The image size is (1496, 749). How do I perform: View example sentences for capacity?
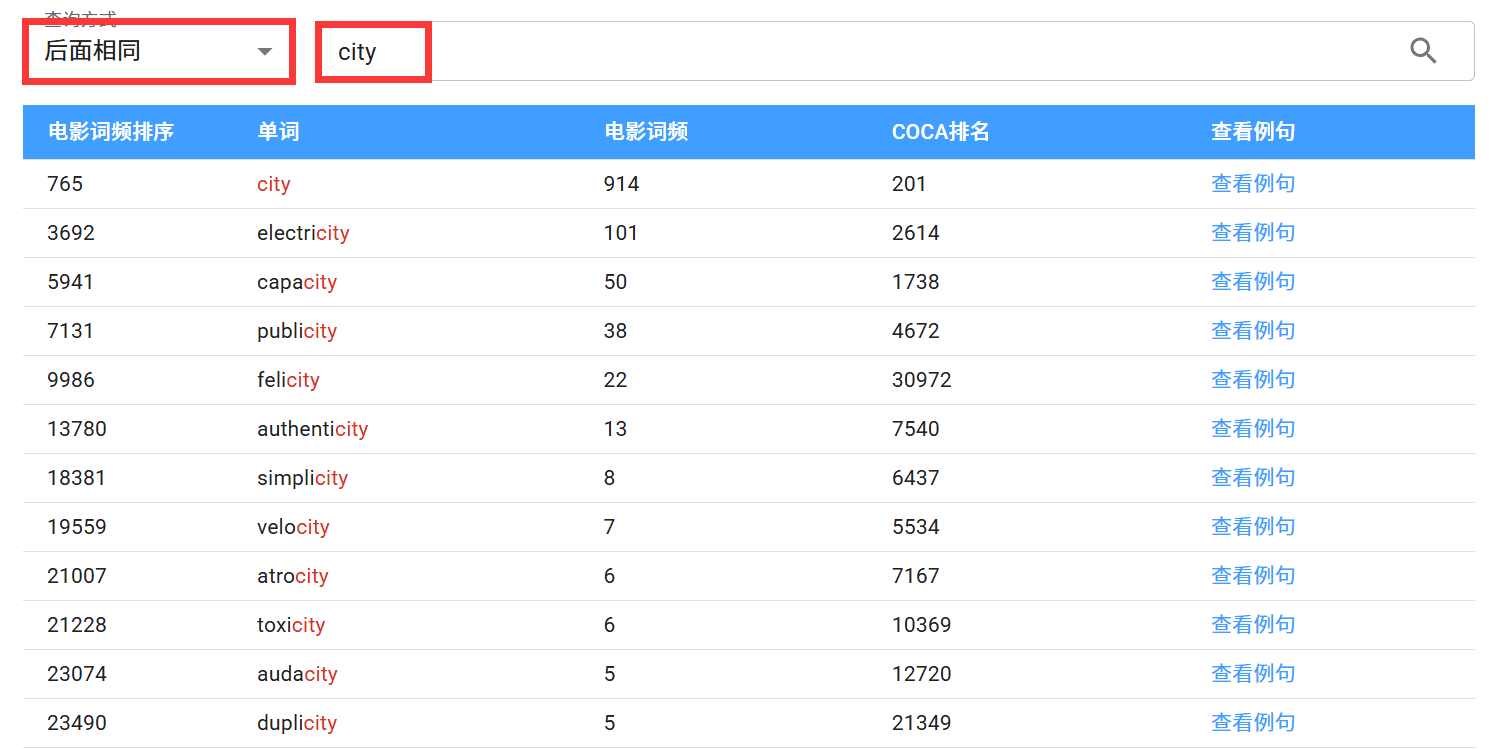(1252, 282)
